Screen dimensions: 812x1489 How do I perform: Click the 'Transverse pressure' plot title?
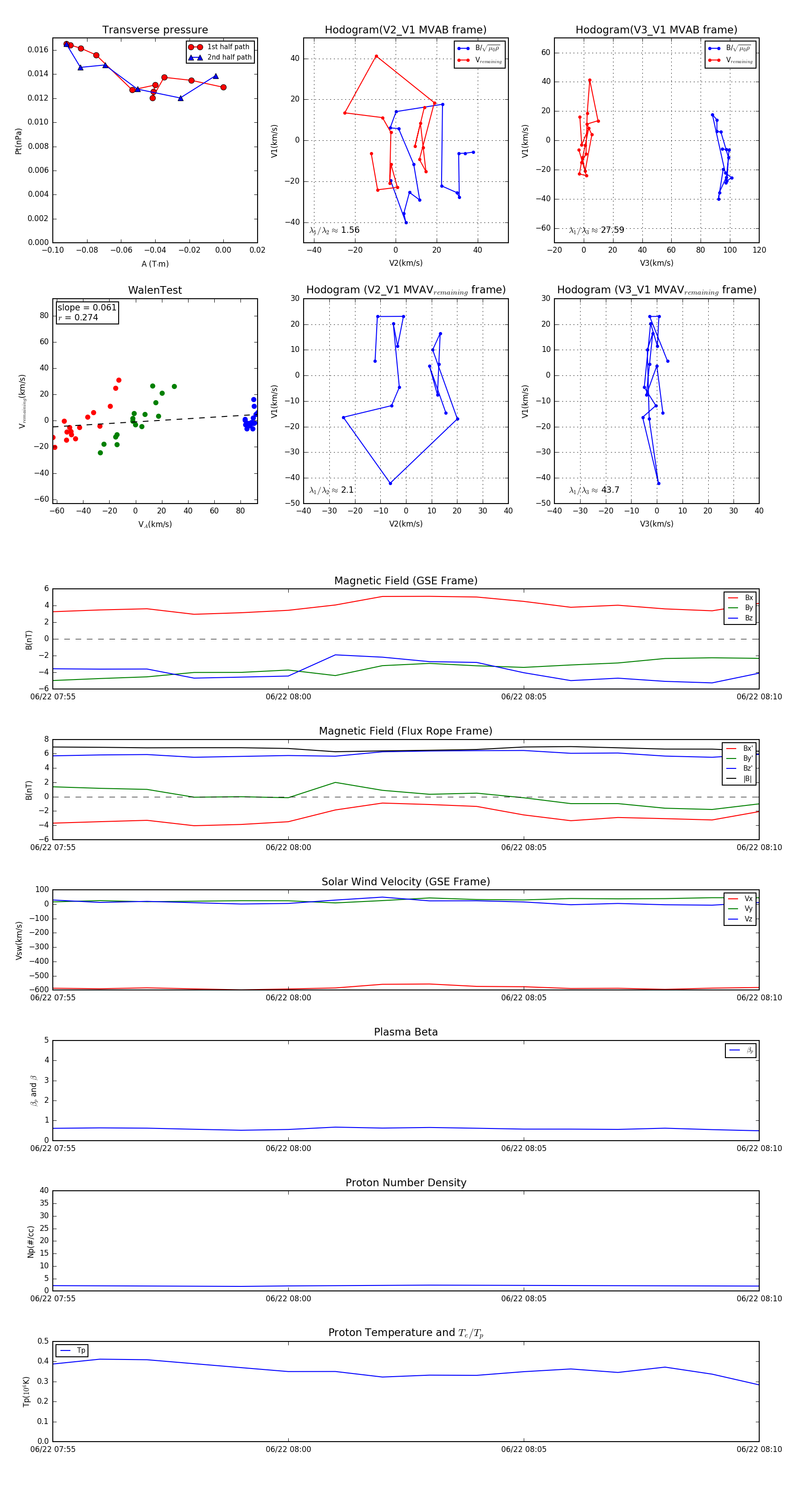155,30
